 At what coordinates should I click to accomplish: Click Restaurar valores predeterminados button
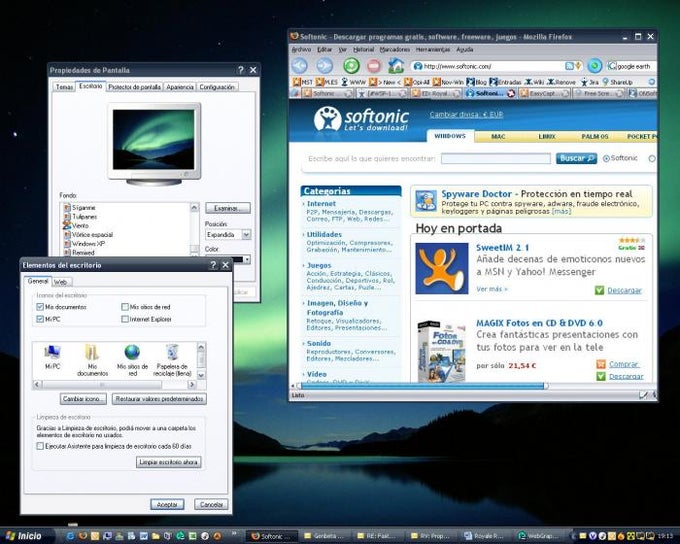point(159,399)
